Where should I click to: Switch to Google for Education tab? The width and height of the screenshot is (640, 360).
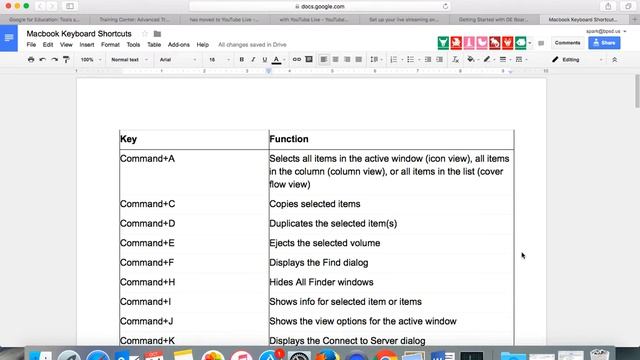(44, 19)
